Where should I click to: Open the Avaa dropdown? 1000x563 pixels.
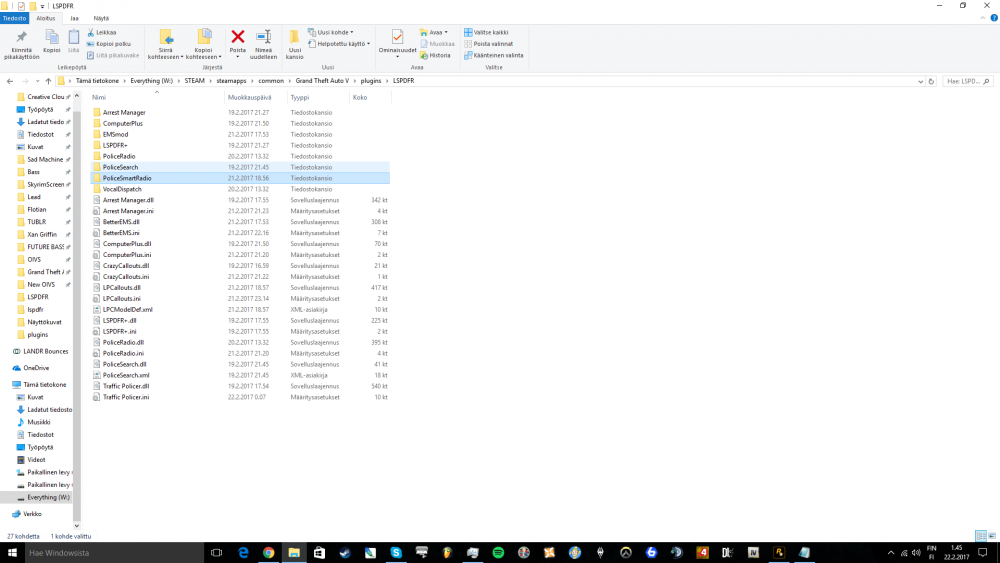point(434,33)
